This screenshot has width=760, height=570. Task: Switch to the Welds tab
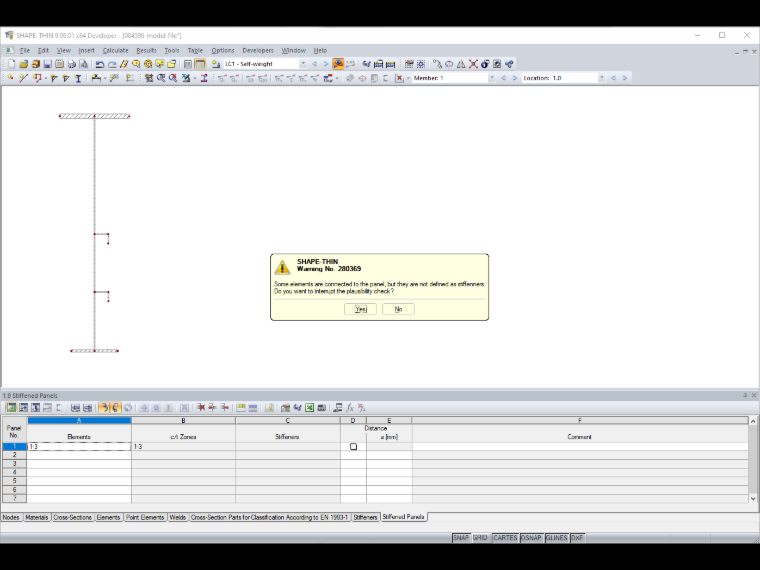[178, 517]
